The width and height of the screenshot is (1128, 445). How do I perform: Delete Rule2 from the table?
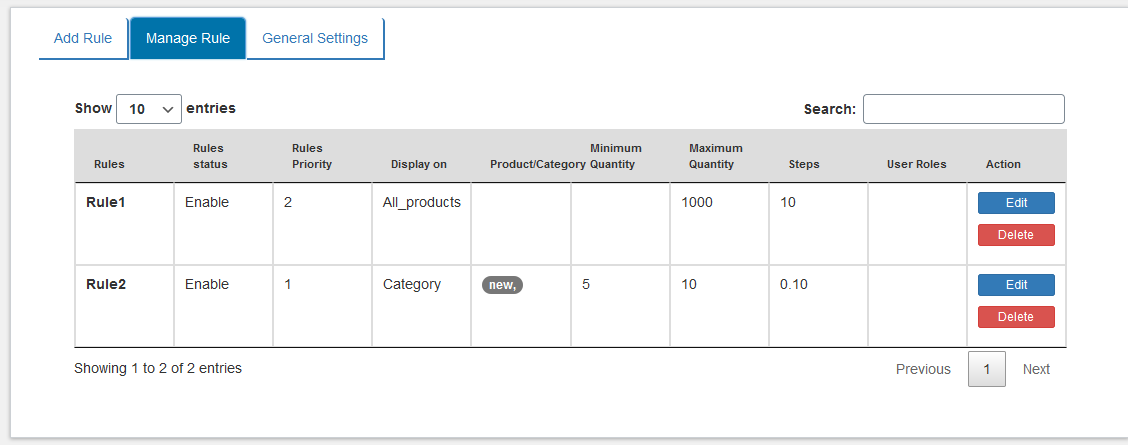[x=1016, y=317]
